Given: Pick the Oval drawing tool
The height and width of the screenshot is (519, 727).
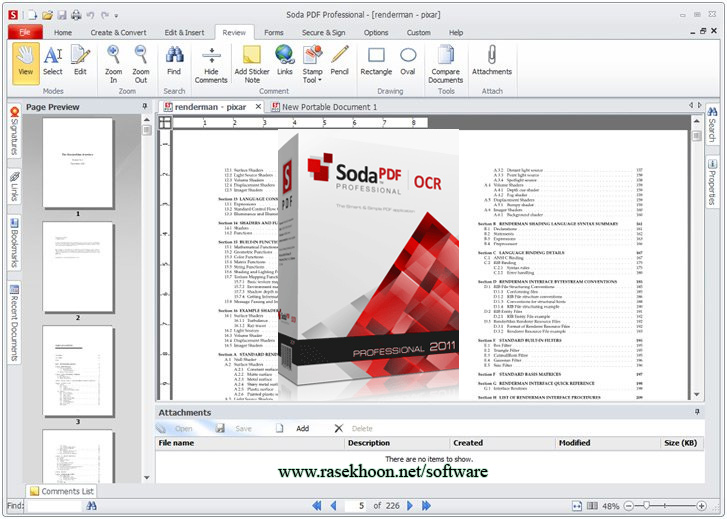Looking at the screenshot, I should [409, 62].
